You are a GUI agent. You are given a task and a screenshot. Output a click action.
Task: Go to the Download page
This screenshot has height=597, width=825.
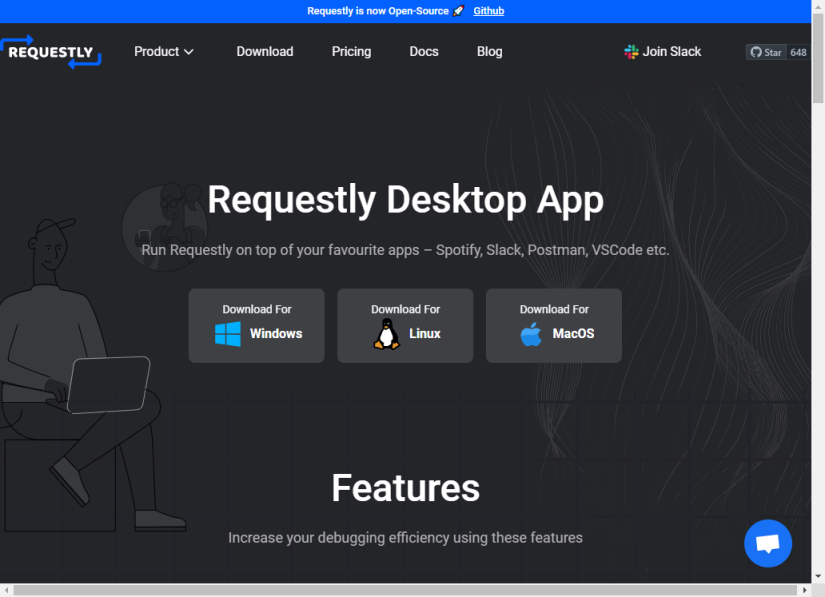pyautogui.click(x=265, y=52)
